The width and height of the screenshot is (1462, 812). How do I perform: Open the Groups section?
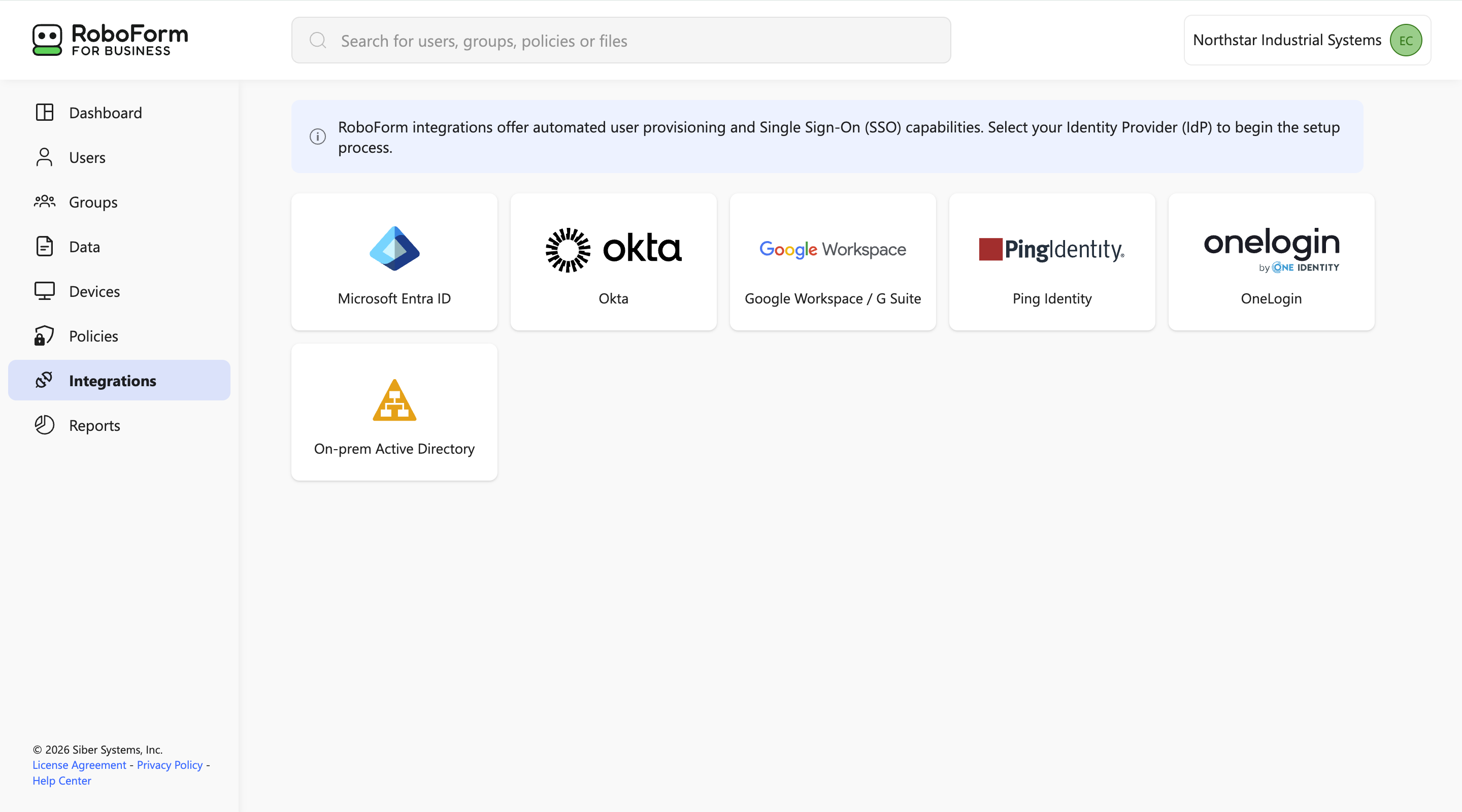[119, 202]
